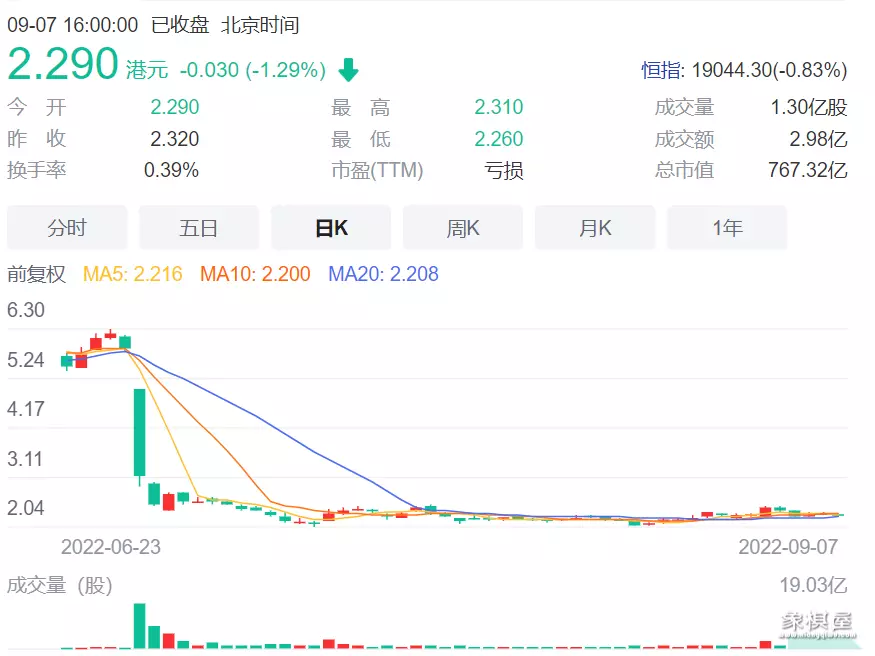
Task: Select the 1年 range tab
Action: 727,228
